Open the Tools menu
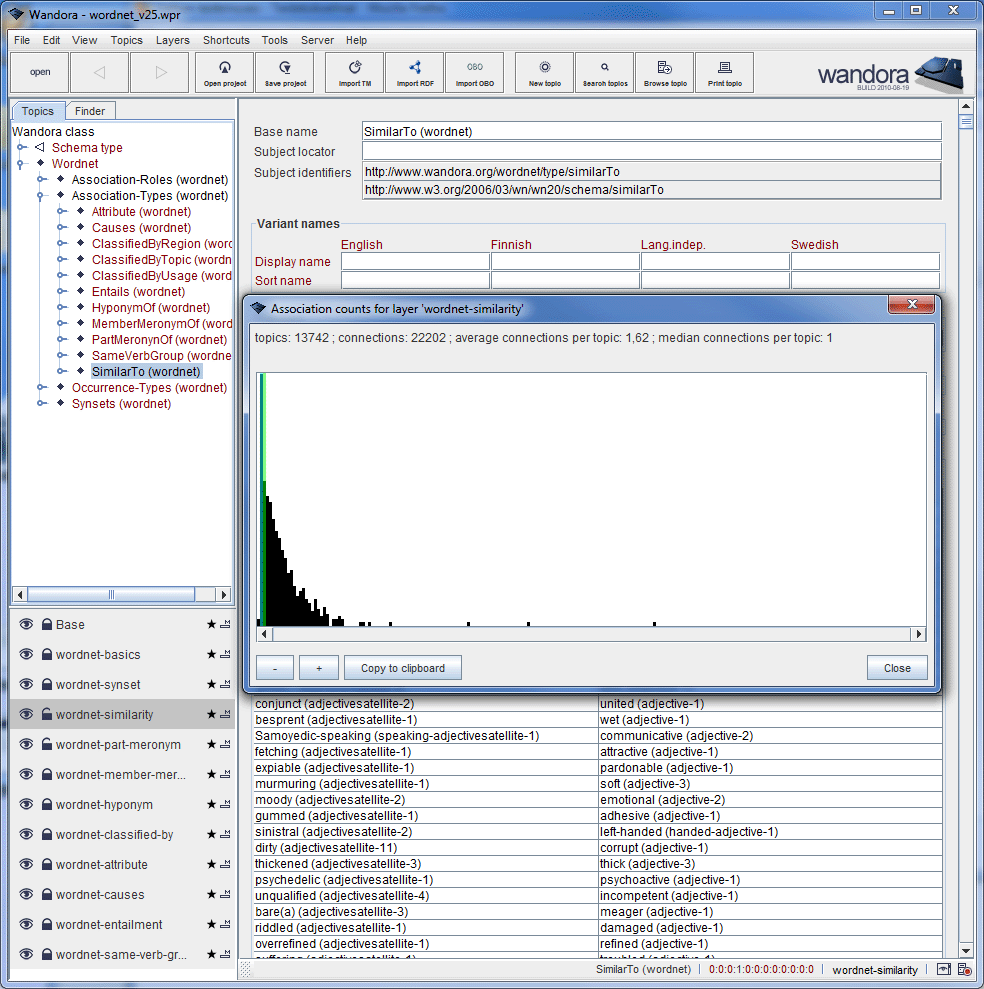 (274, 40)
